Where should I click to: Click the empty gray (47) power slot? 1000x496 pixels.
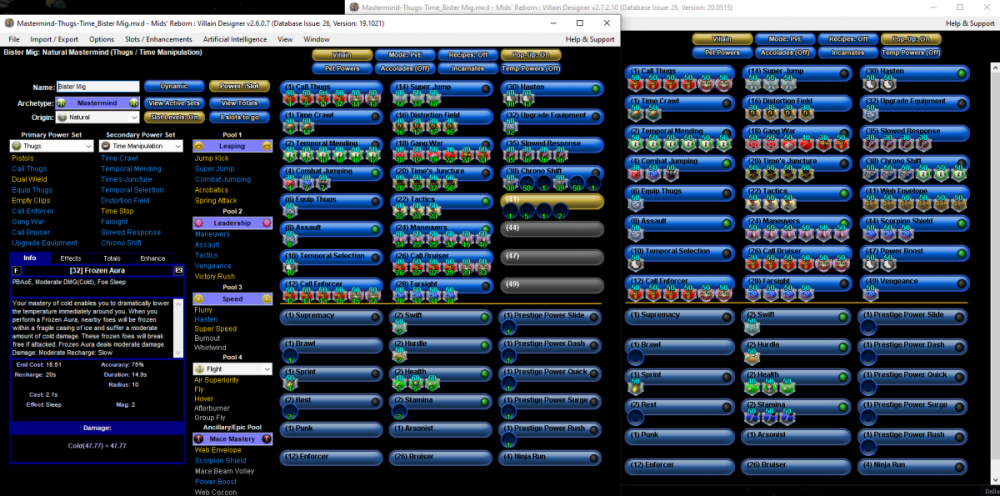(552, 257)
